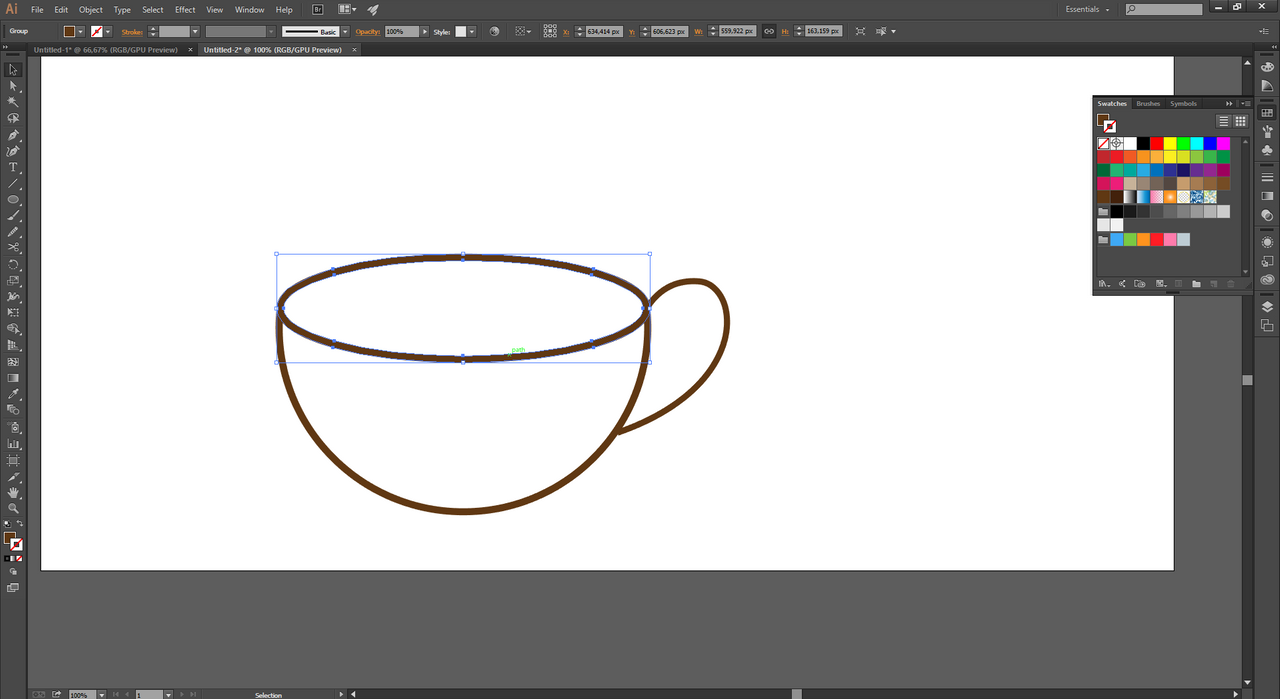This screenshot has width=1280, height=699.
Task: Open the File menu
Action: point(37,9)
